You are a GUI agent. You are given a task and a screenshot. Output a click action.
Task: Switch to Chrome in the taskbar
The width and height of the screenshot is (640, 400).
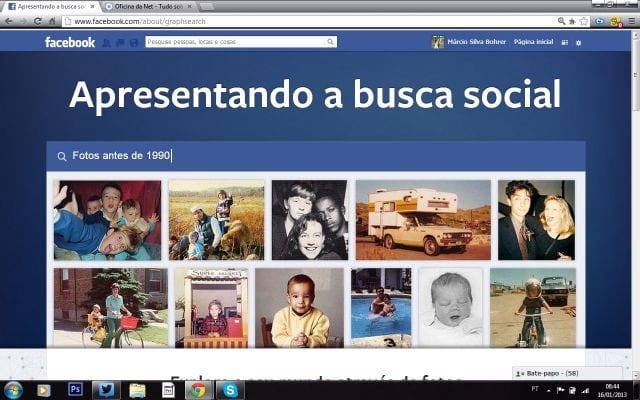[199, 390]
